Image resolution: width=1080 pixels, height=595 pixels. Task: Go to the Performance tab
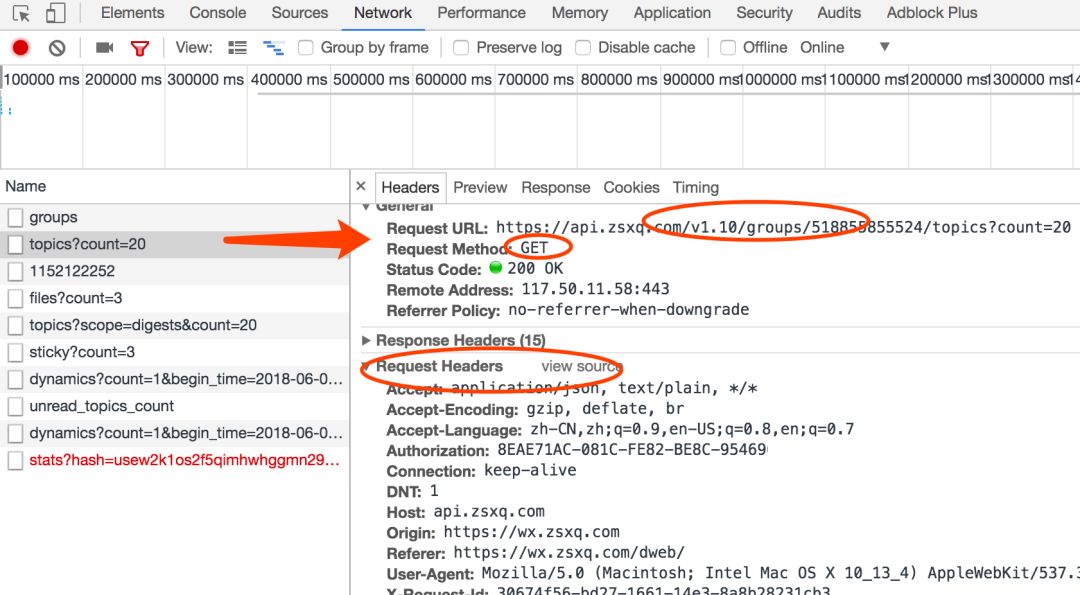[x=481, y=13]
